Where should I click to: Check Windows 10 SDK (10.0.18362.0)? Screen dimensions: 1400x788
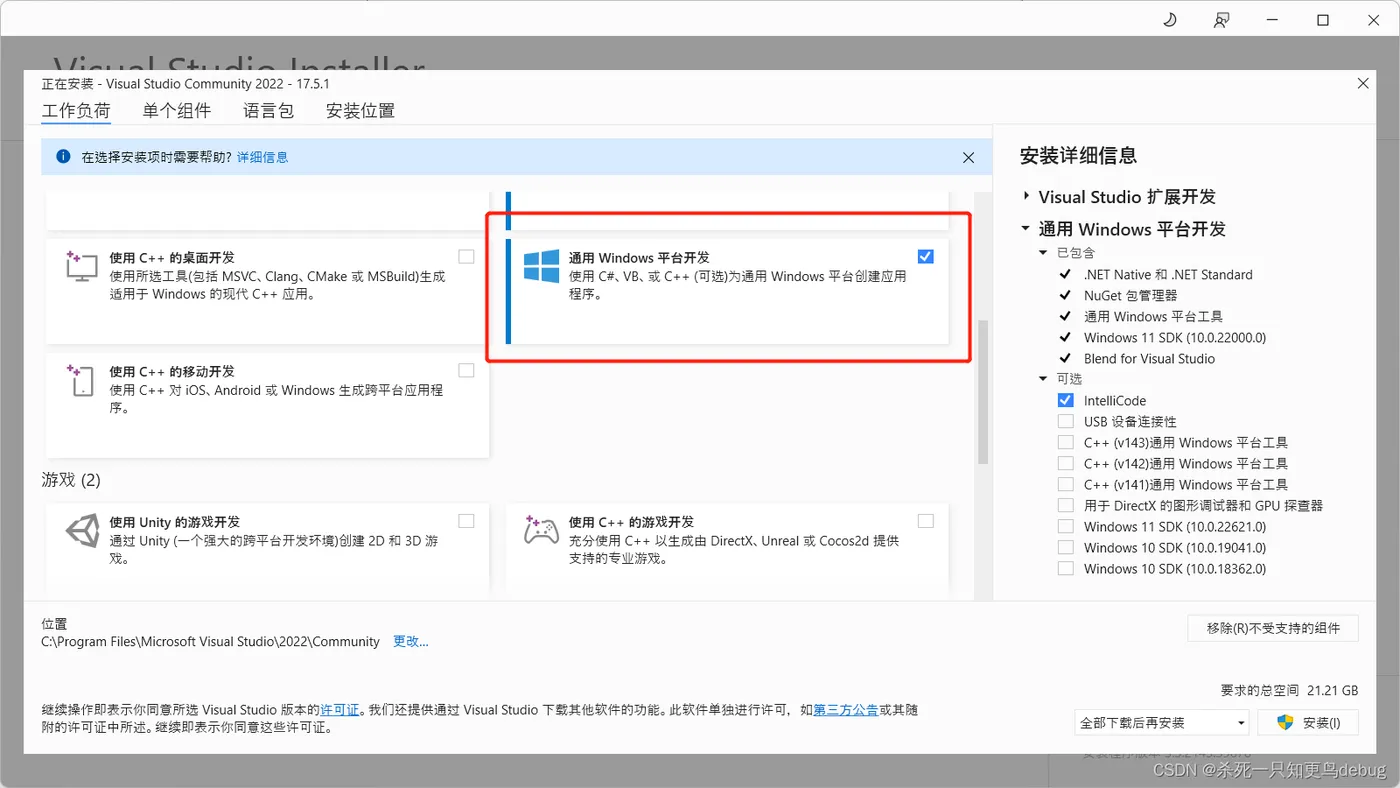coord(1065,568)
